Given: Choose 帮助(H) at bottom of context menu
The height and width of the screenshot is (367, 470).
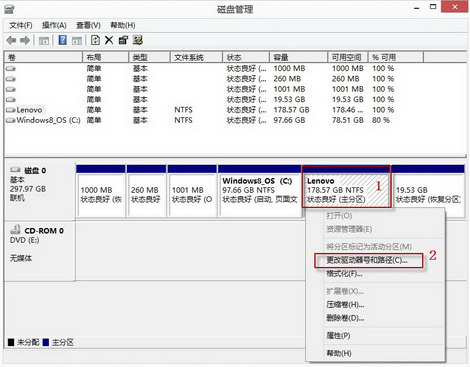Looking at the screenshot, I should 339,353.
